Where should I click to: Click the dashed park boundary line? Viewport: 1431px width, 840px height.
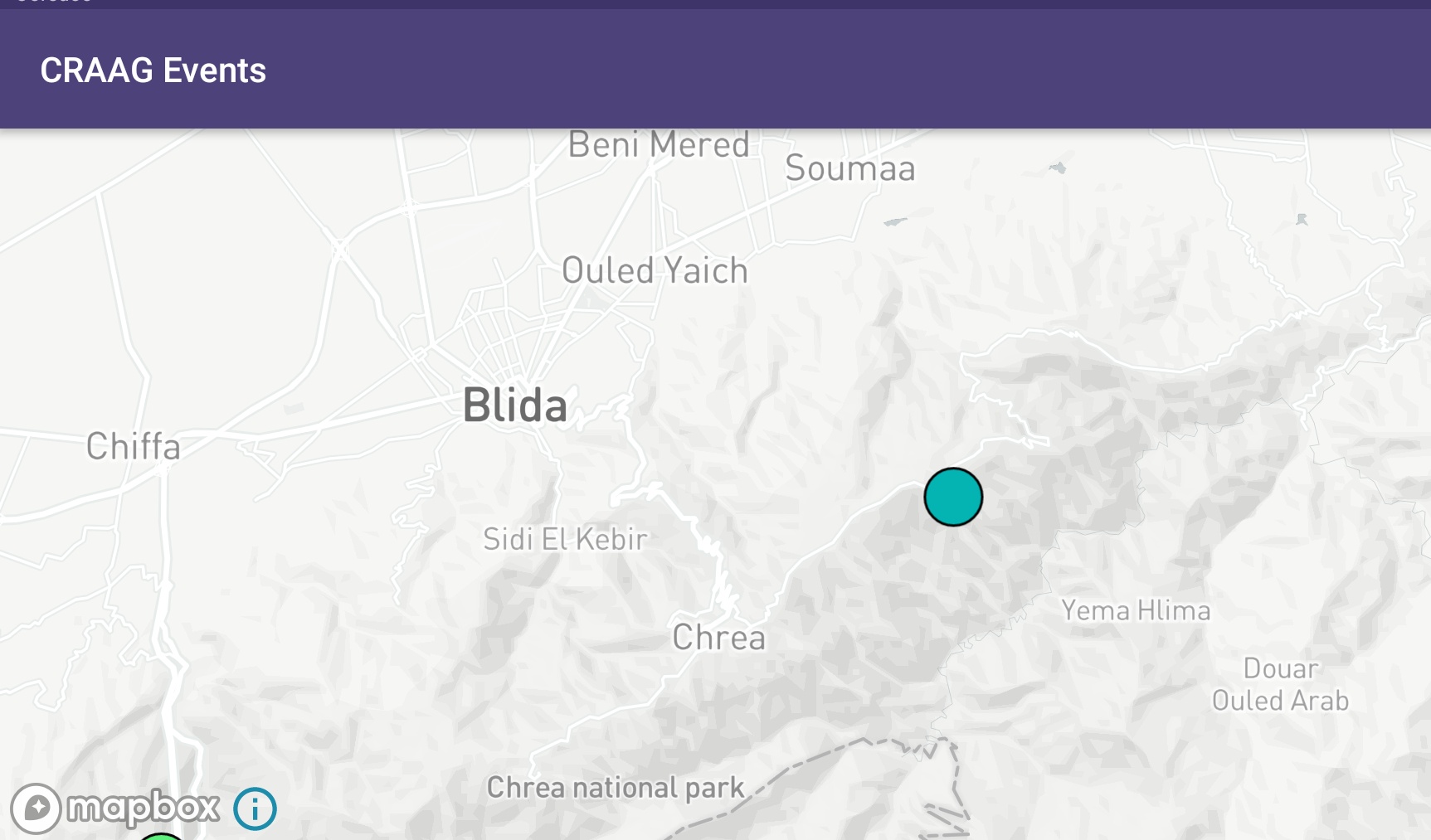[x=830, y=755]
